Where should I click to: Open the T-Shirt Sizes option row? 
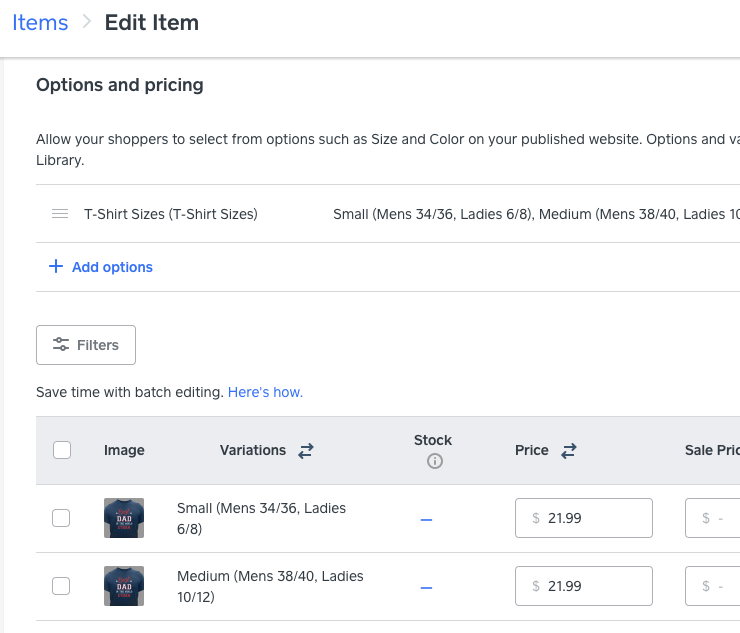coord(170,214)
